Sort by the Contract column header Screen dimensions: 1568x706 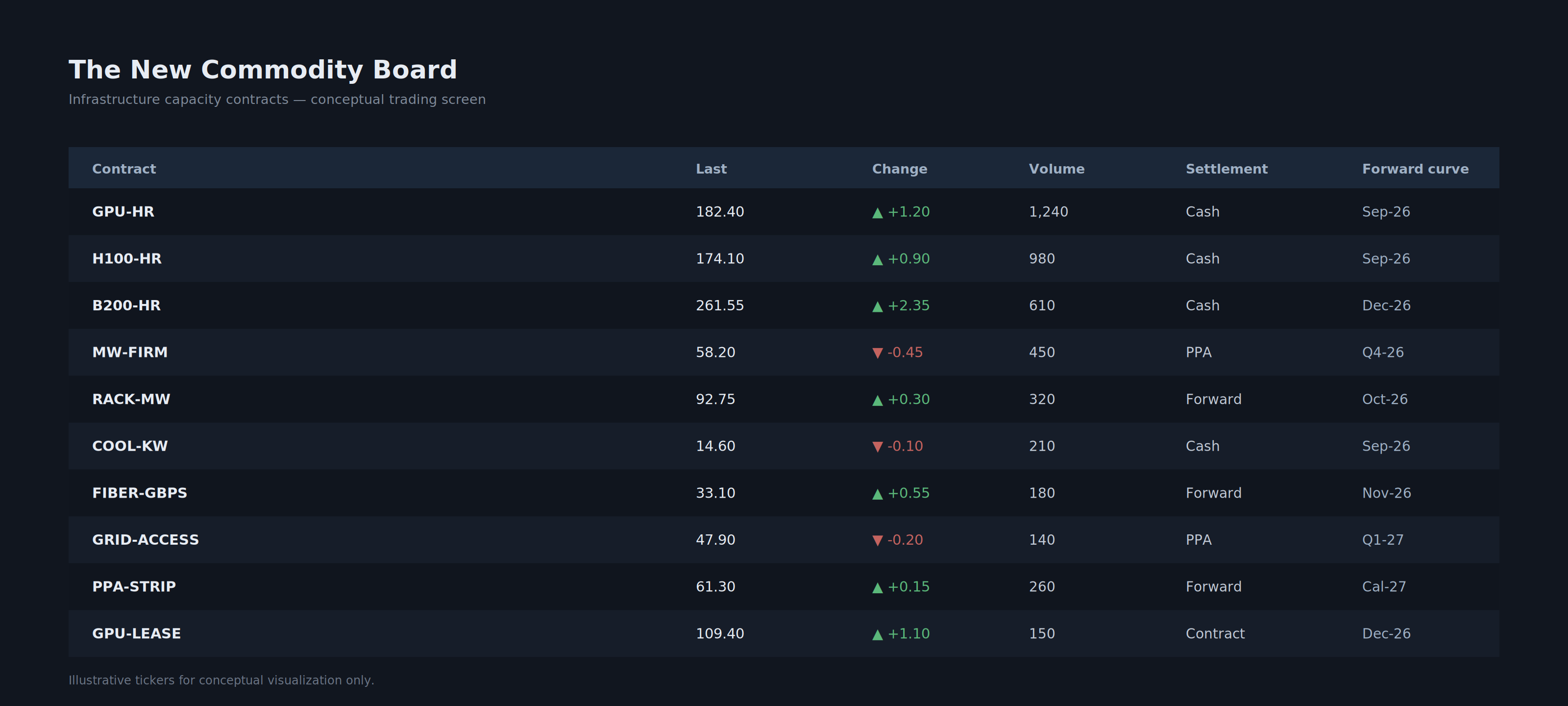click(123, 169)
